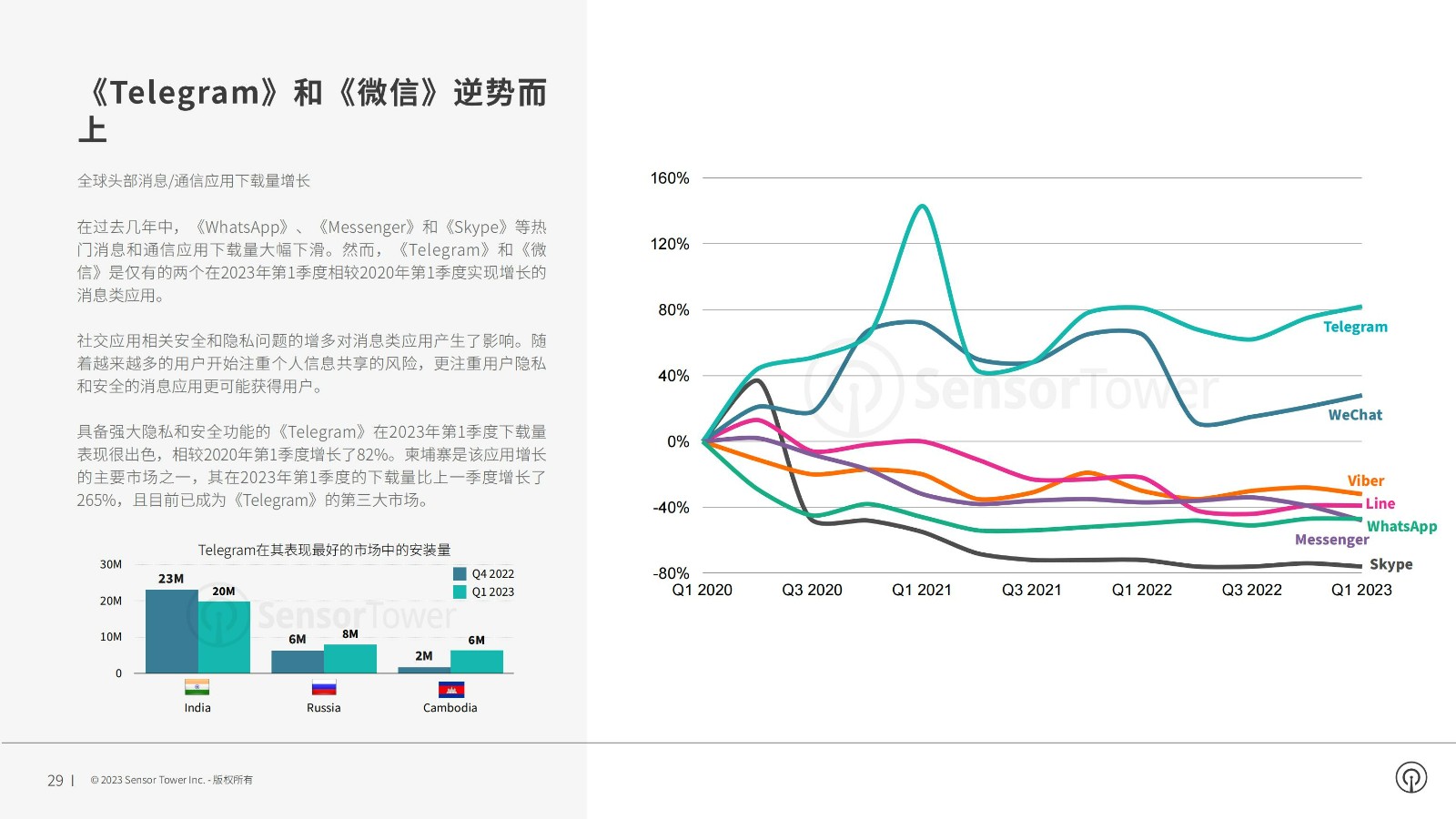Click the Q1 2023 axis label

1361,590
